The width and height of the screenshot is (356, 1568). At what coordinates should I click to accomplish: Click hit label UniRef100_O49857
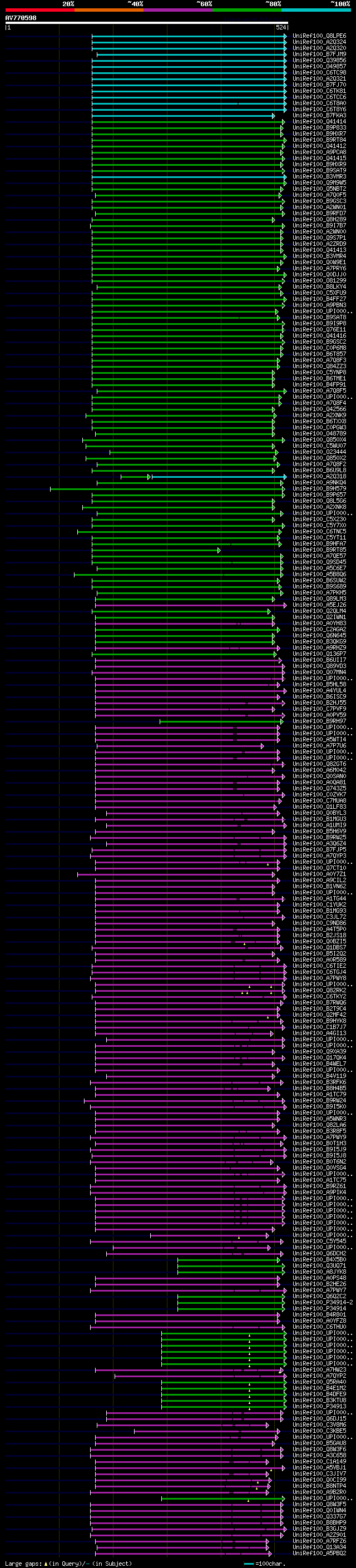[319, 66]
